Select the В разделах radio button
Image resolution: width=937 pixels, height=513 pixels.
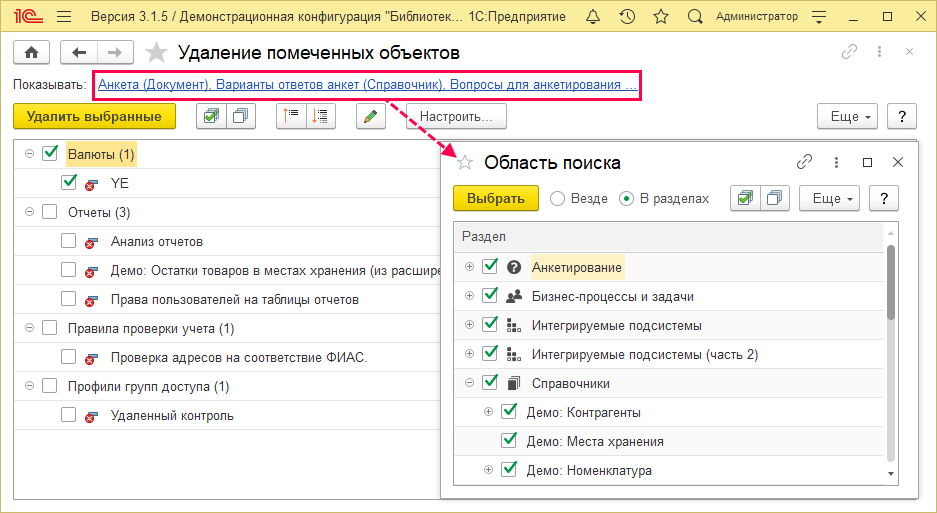[x=626, y=199]
